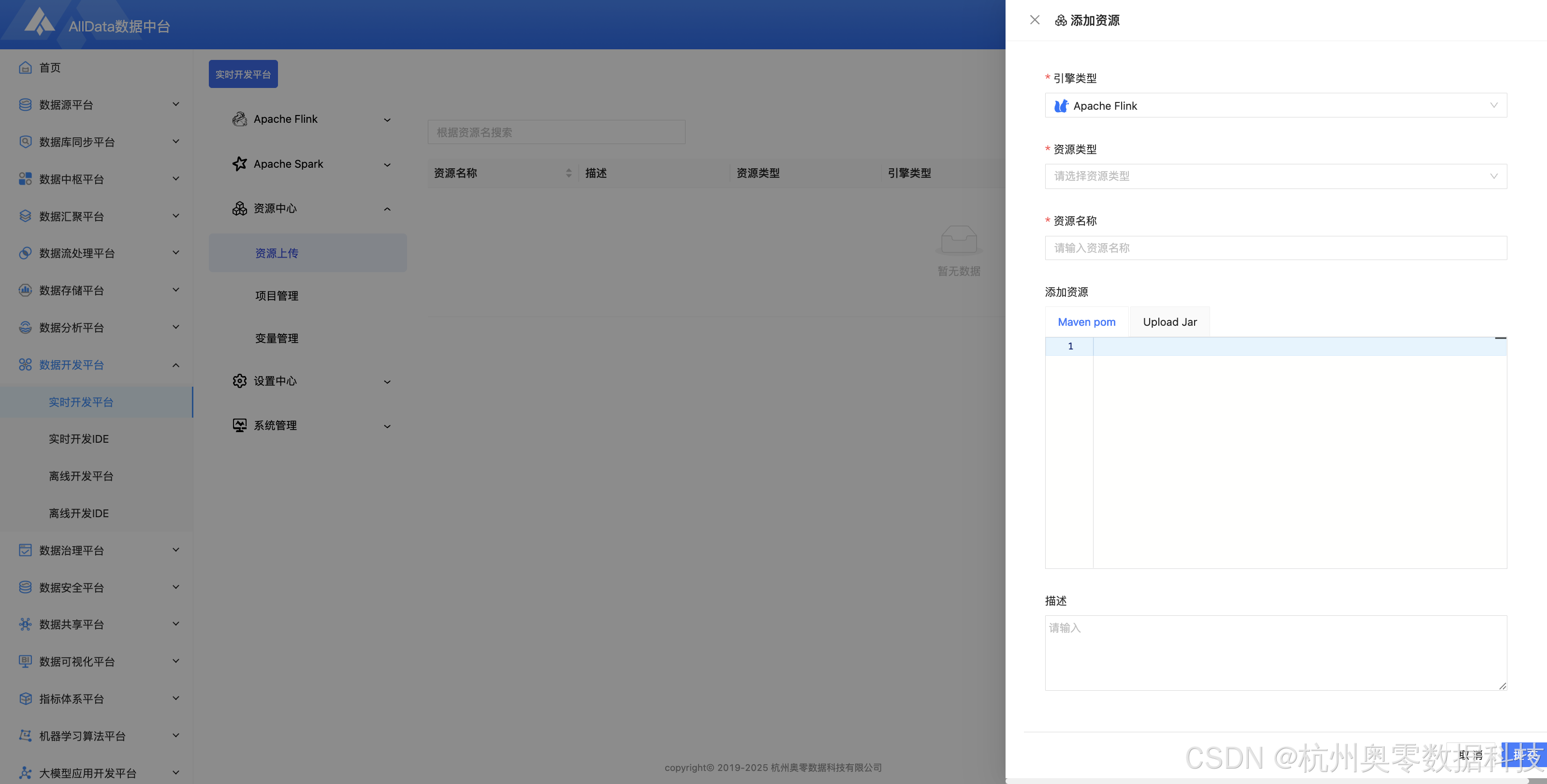Image resolution: width=1547 pixels, height=784 pixels.
Task: Click the Apache Spark star icon
Action: click(240, 164)
